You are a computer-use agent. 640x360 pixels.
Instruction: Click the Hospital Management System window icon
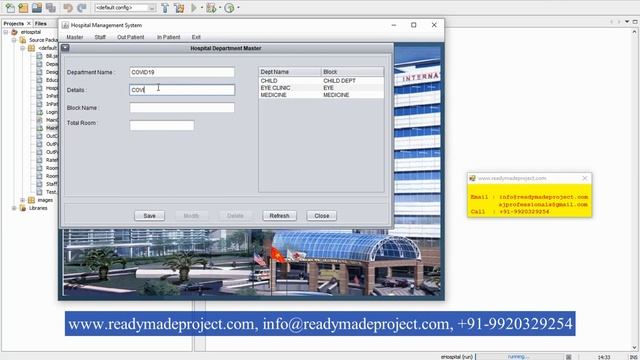click(65, 25)
